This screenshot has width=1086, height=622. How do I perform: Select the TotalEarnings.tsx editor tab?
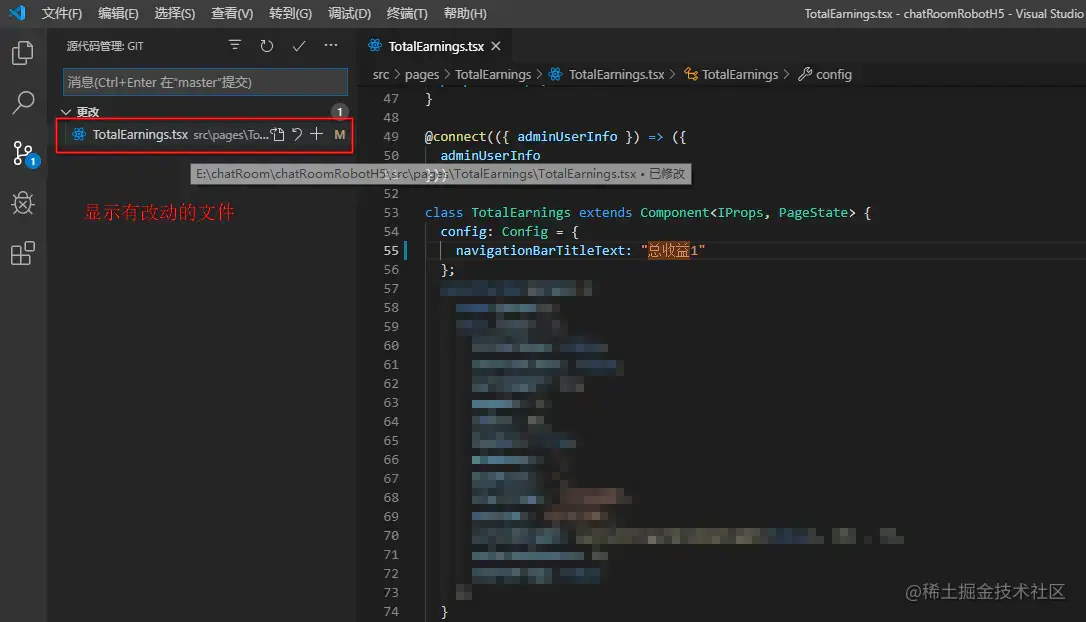pyautogui.click(x=436, y=46)
